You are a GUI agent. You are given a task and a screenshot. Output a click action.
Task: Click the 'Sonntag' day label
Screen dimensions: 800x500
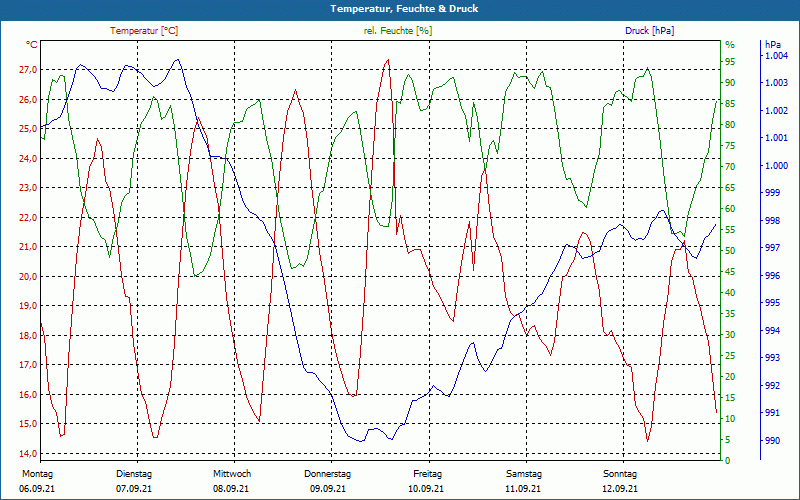[x=620, y=474]
